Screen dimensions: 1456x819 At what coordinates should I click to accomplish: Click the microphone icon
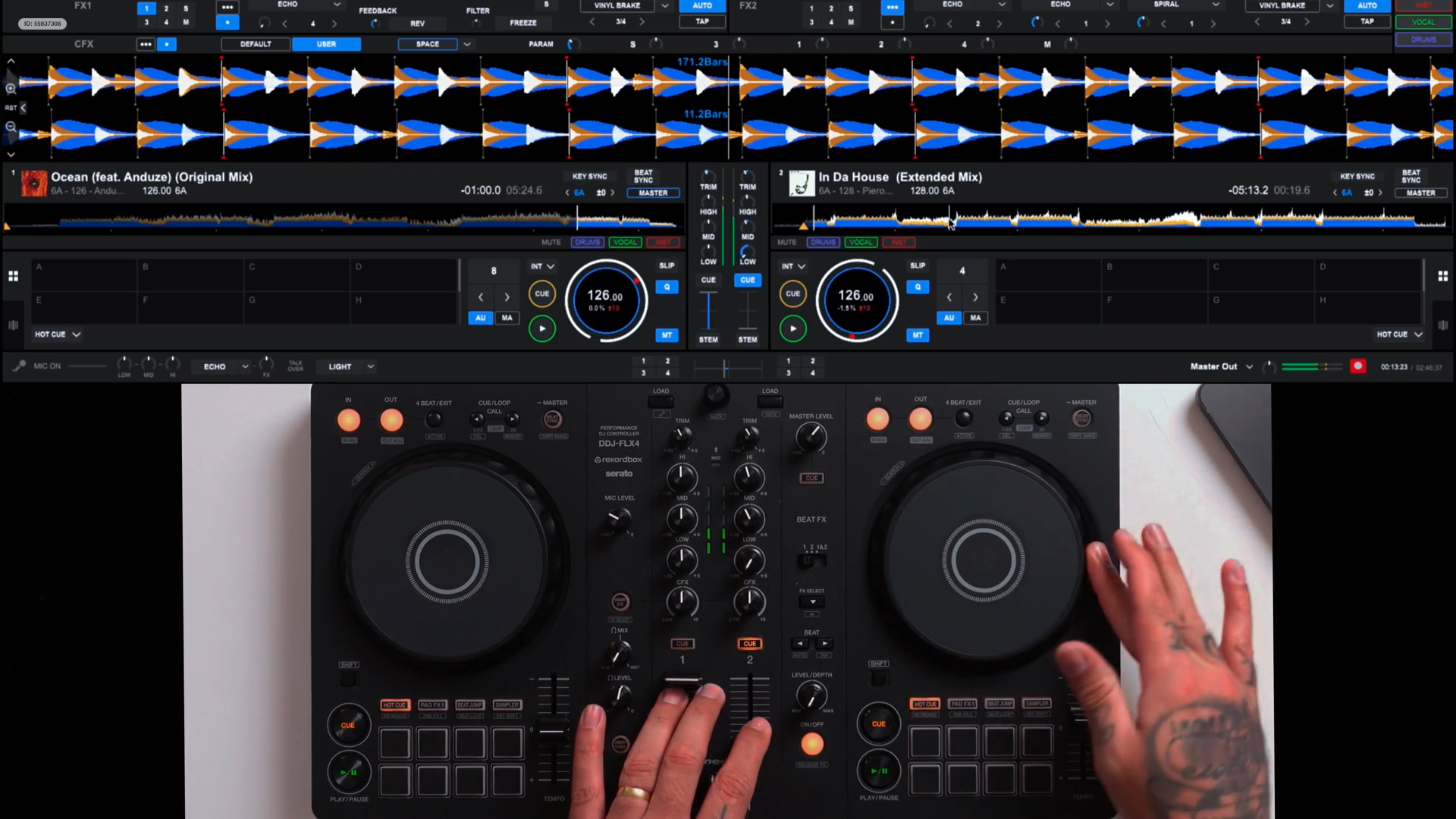pyautogui.click(x=20, y=366)
